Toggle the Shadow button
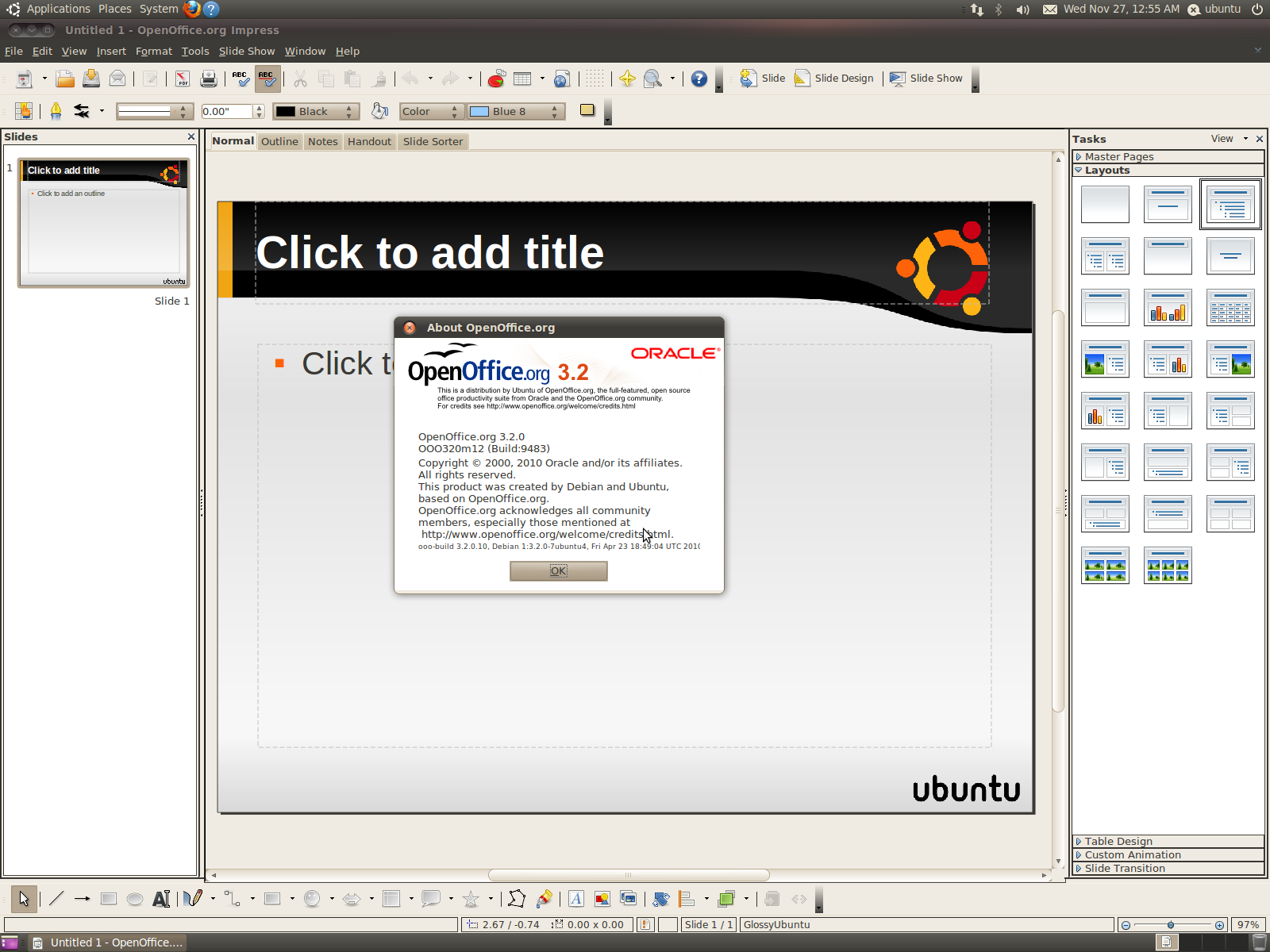Screen dimensions: 1270x952 (x=587, y=110)
